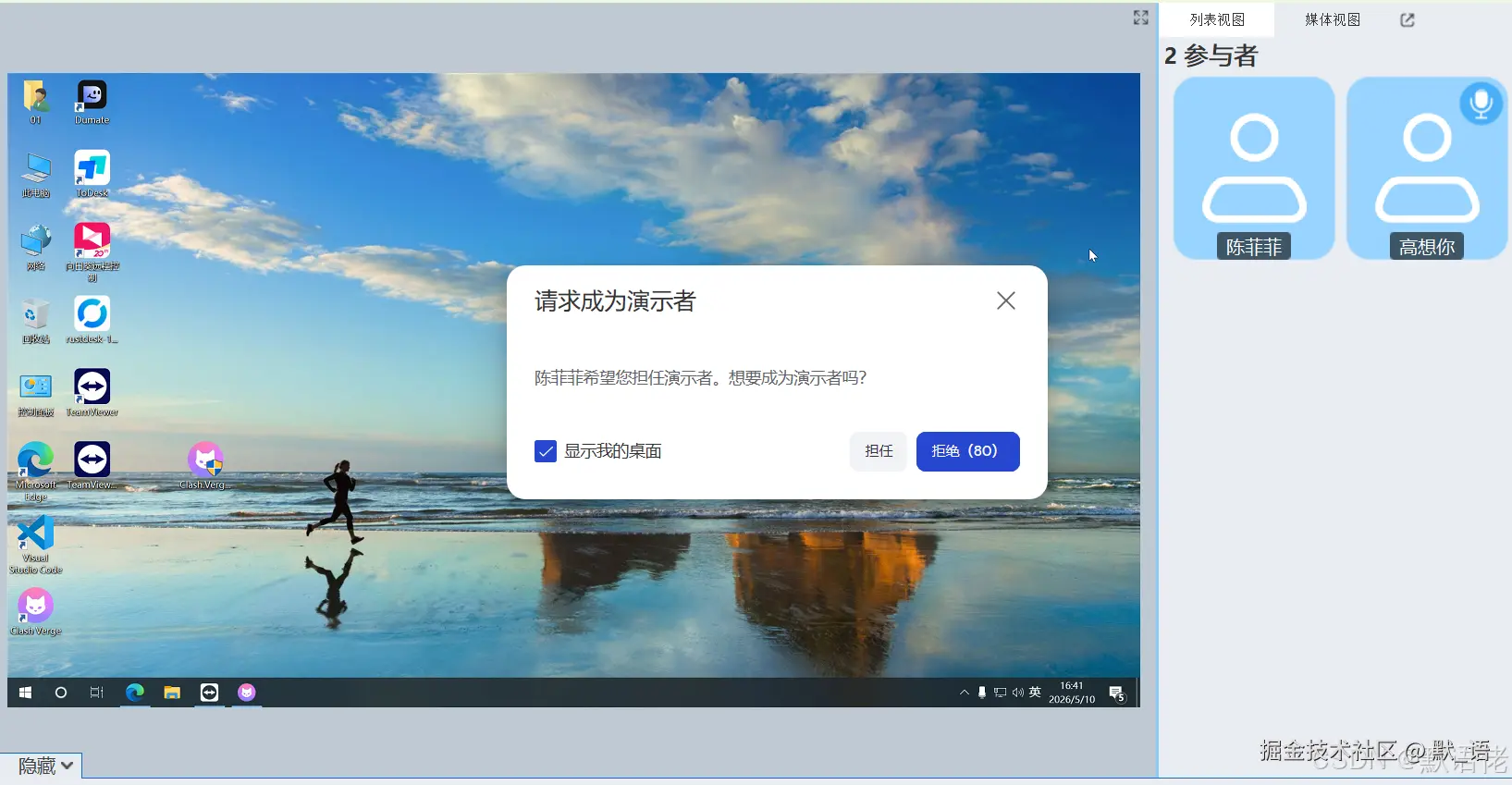Select participant tile 高想你
This screenshot has width=1512, height=785.
[x=1427, y=168]
